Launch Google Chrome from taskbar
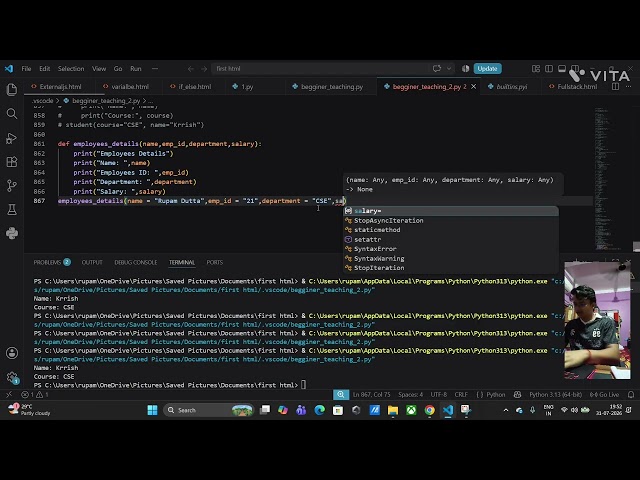This screenshot has height=480, width=640. (x=429, y=410)
